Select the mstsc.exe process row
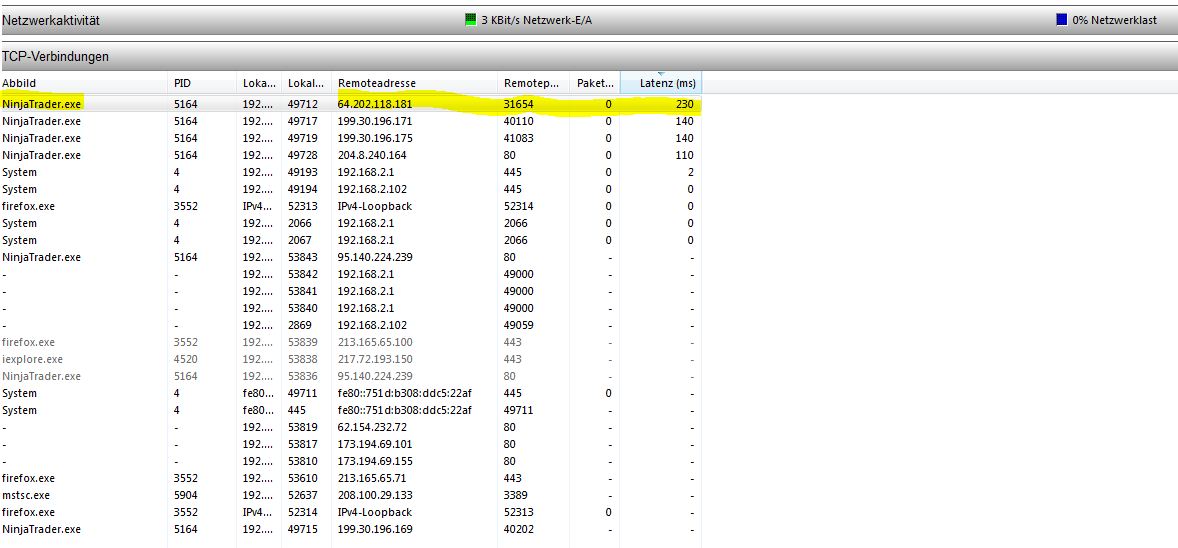 tap(351, 495)
